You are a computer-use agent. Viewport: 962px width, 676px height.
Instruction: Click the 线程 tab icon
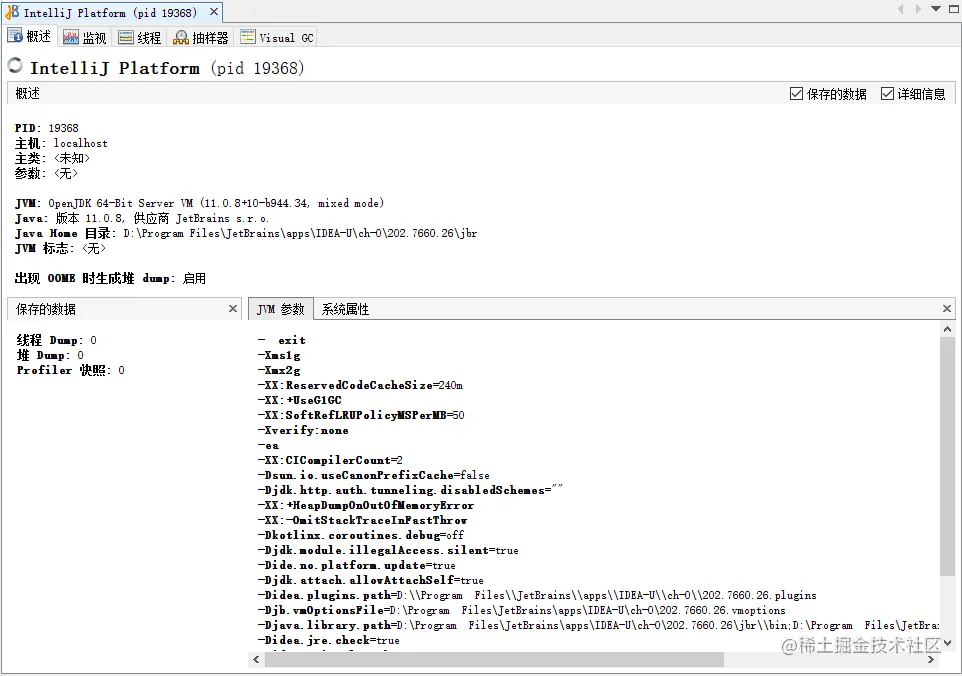tap(126, 38)
